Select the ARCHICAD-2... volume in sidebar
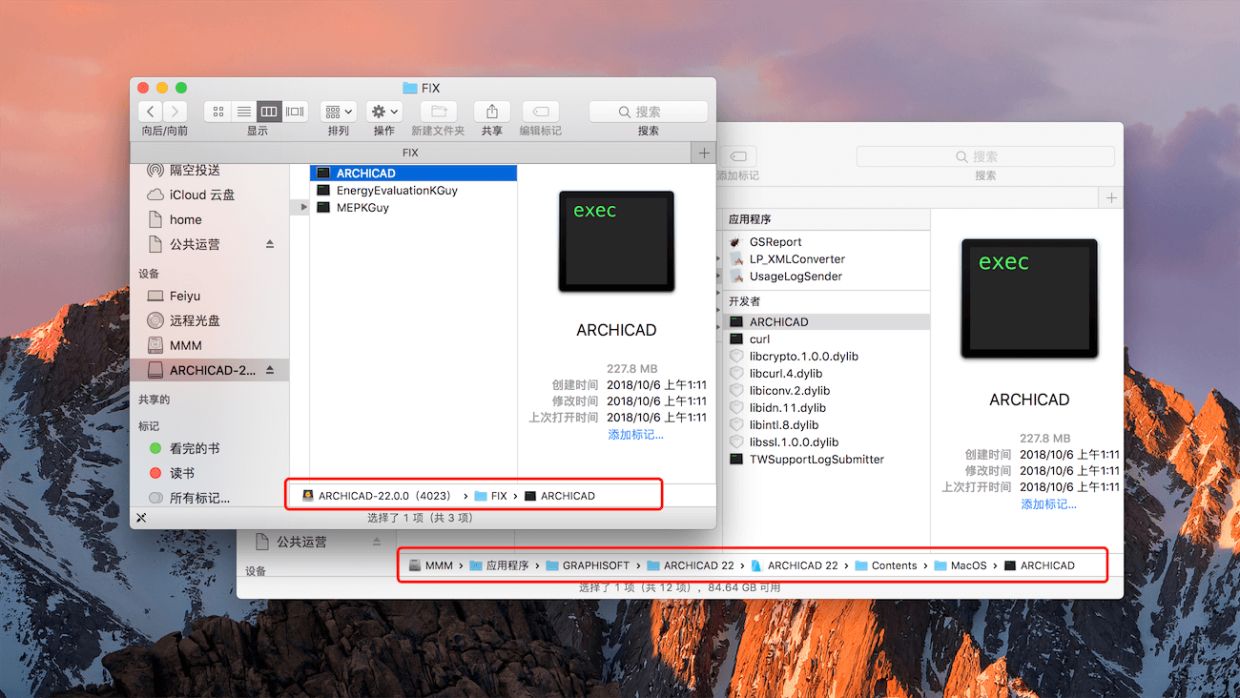1240x698 pixels. pyautogui.click(x=210, y=370)
